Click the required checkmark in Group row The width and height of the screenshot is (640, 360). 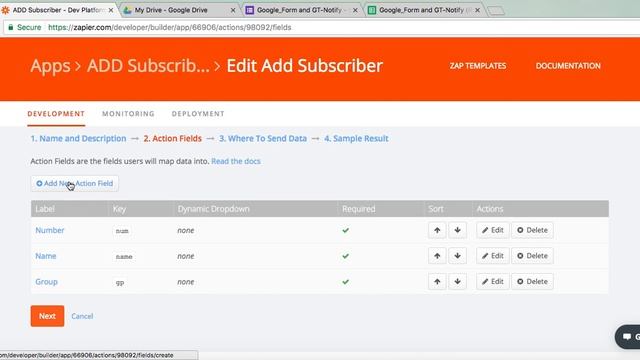(346, 282)
